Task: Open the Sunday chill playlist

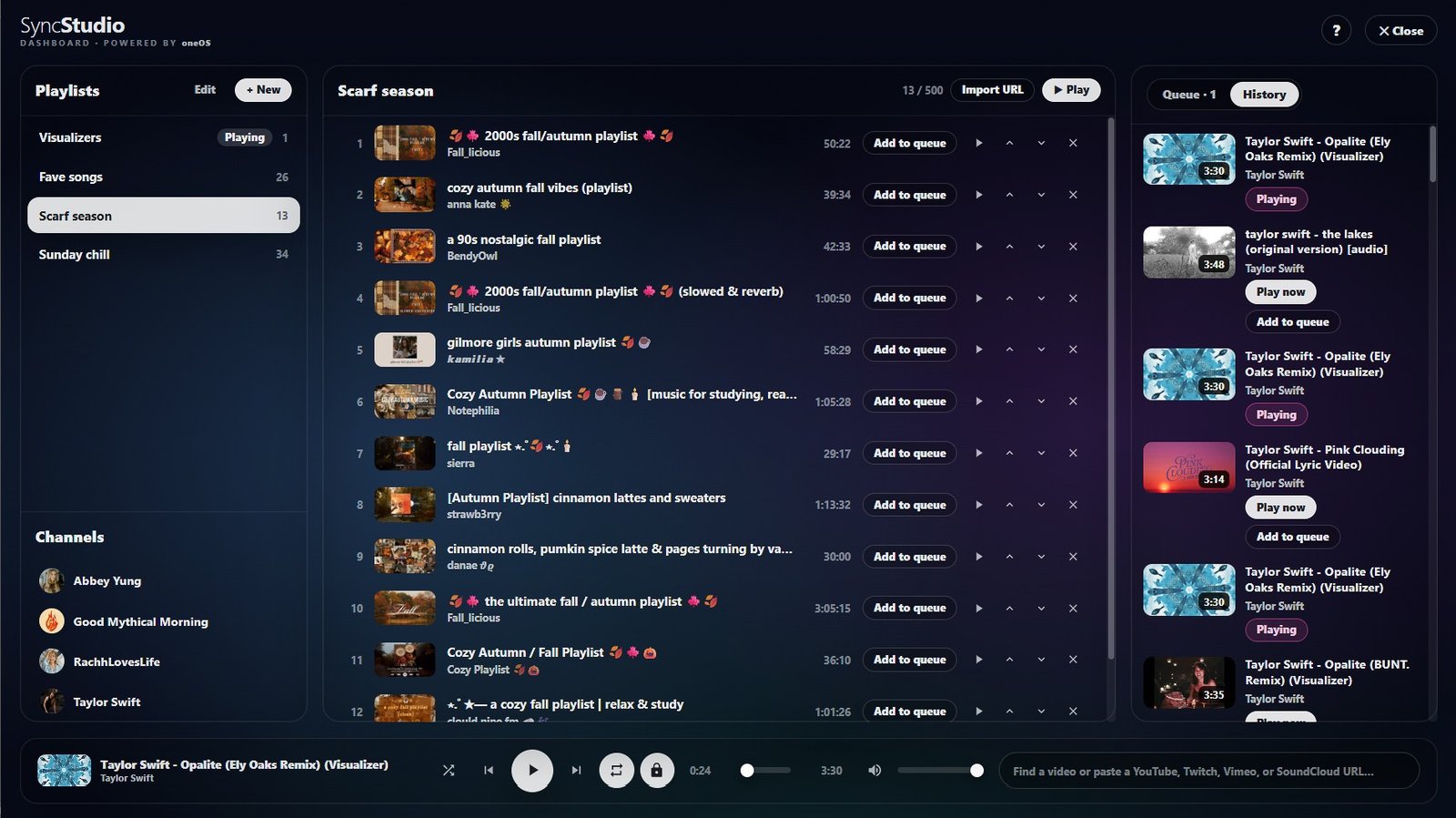Action: tap(164, 255)
